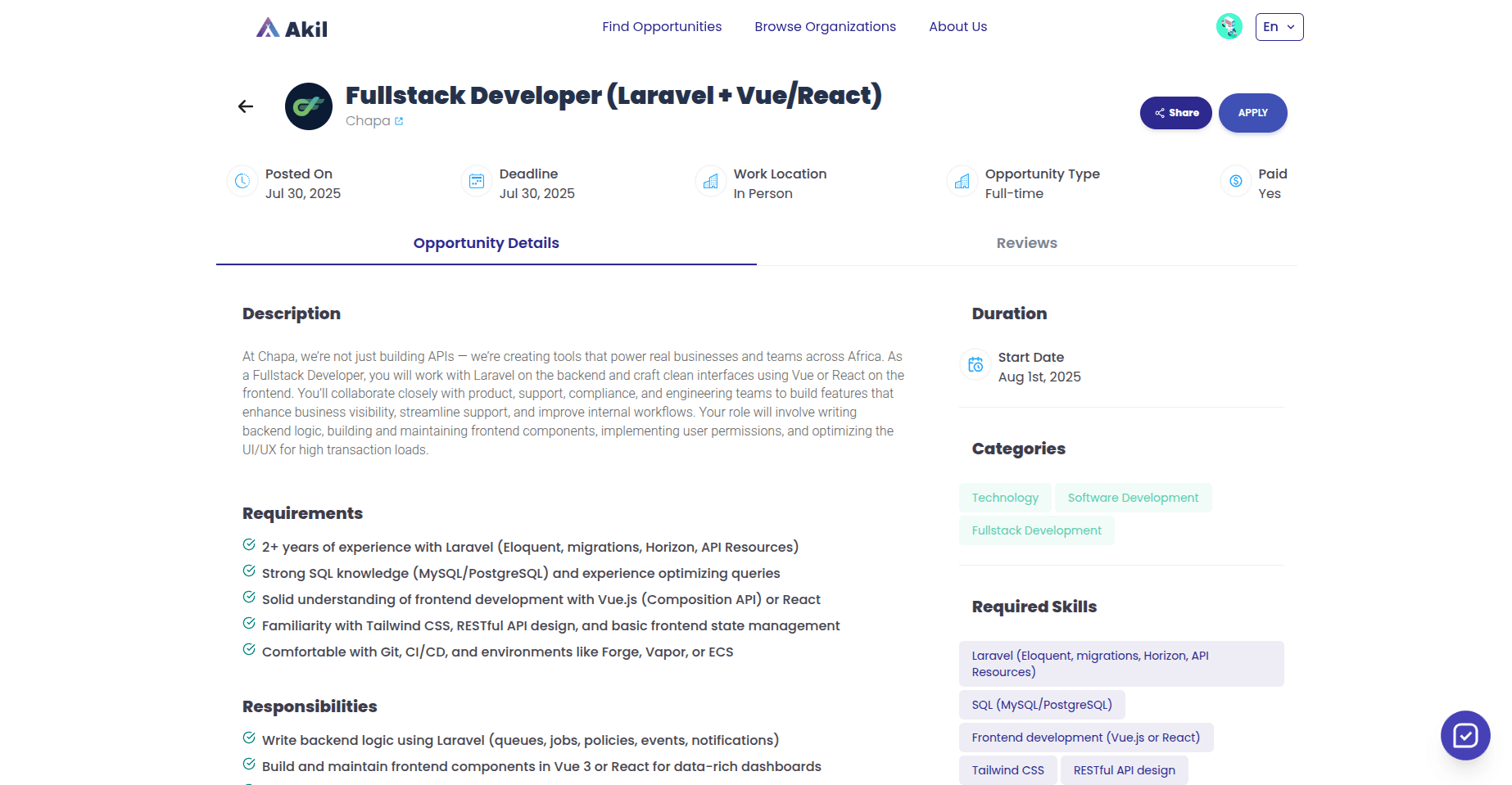This screenshot has height=785, width=1512.
Task: Click the Responsibilities heading
Action: (310, 706)
